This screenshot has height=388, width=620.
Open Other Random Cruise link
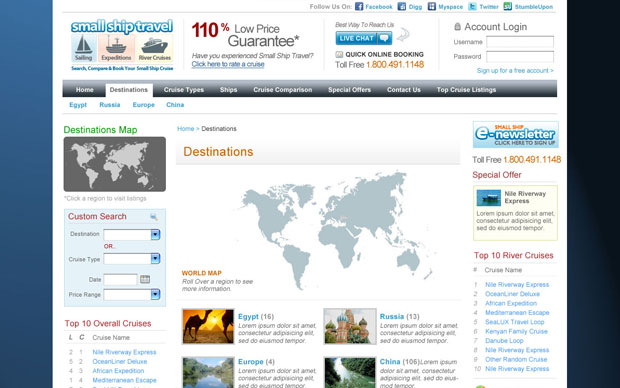tap(516, 359)
